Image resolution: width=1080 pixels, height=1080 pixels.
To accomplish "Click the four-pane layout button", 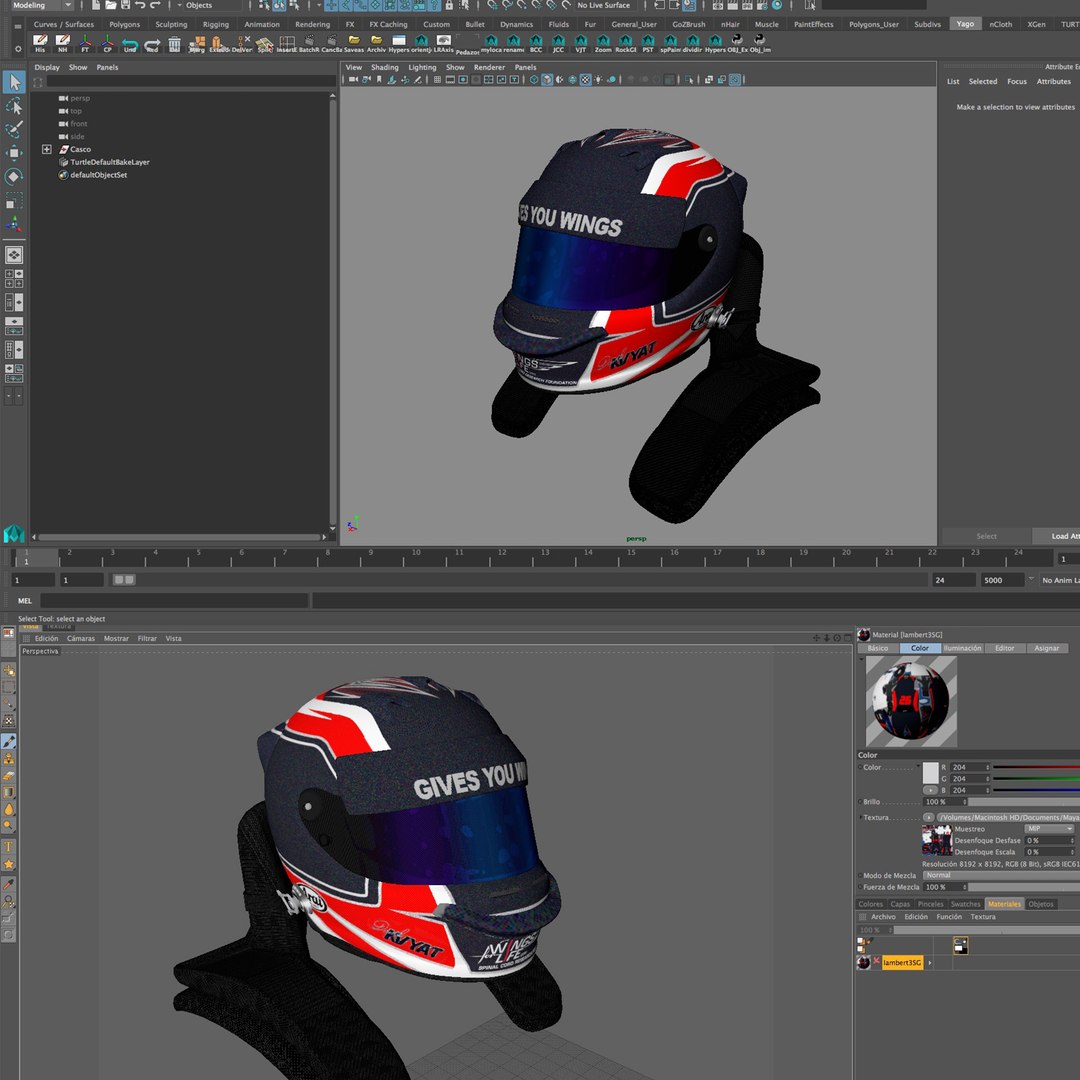I will point(14,278).
